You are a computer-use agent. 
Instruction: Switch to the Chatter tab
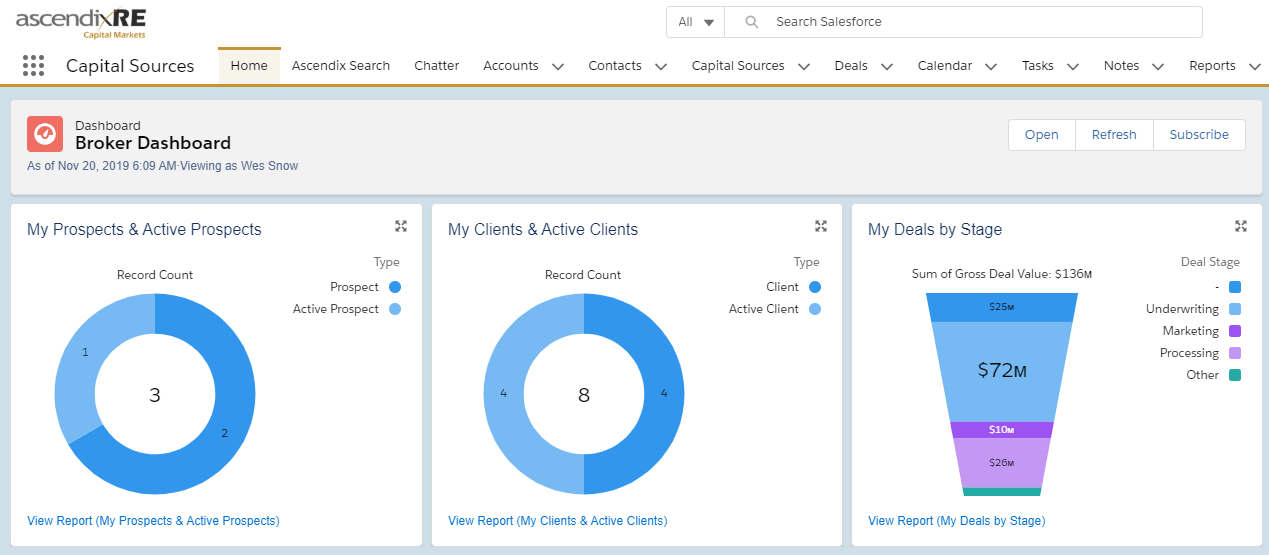(437, 66)
